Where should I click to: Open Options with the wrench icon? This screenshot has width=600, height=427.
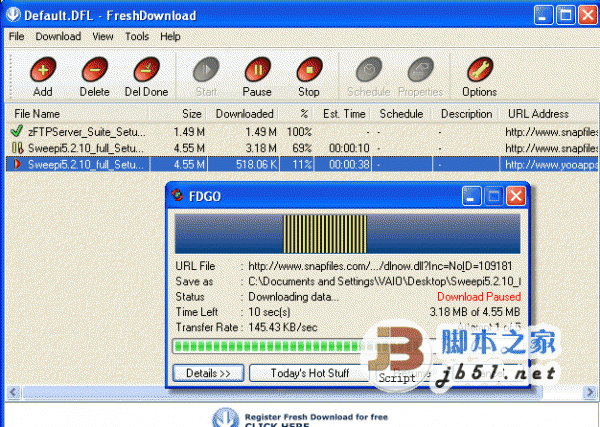coord(480,70)
